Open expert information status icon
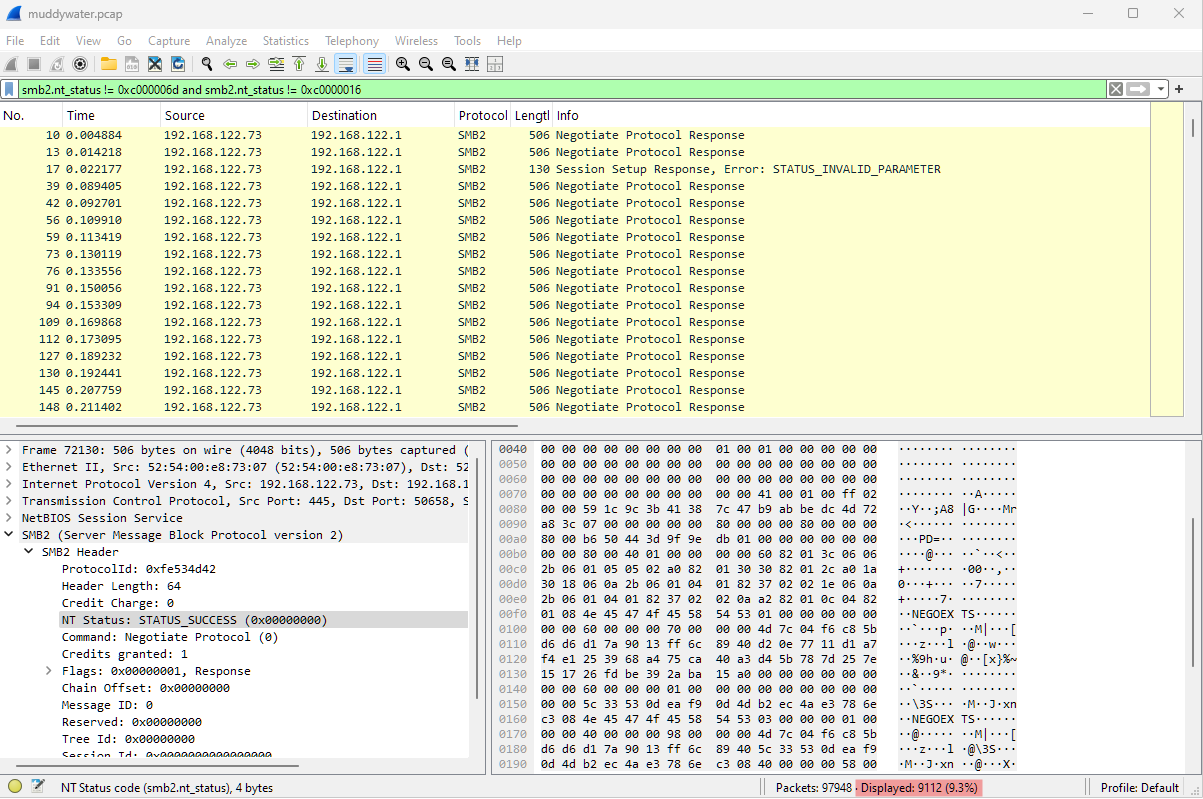1203x799 pixels. coord(15,787)
